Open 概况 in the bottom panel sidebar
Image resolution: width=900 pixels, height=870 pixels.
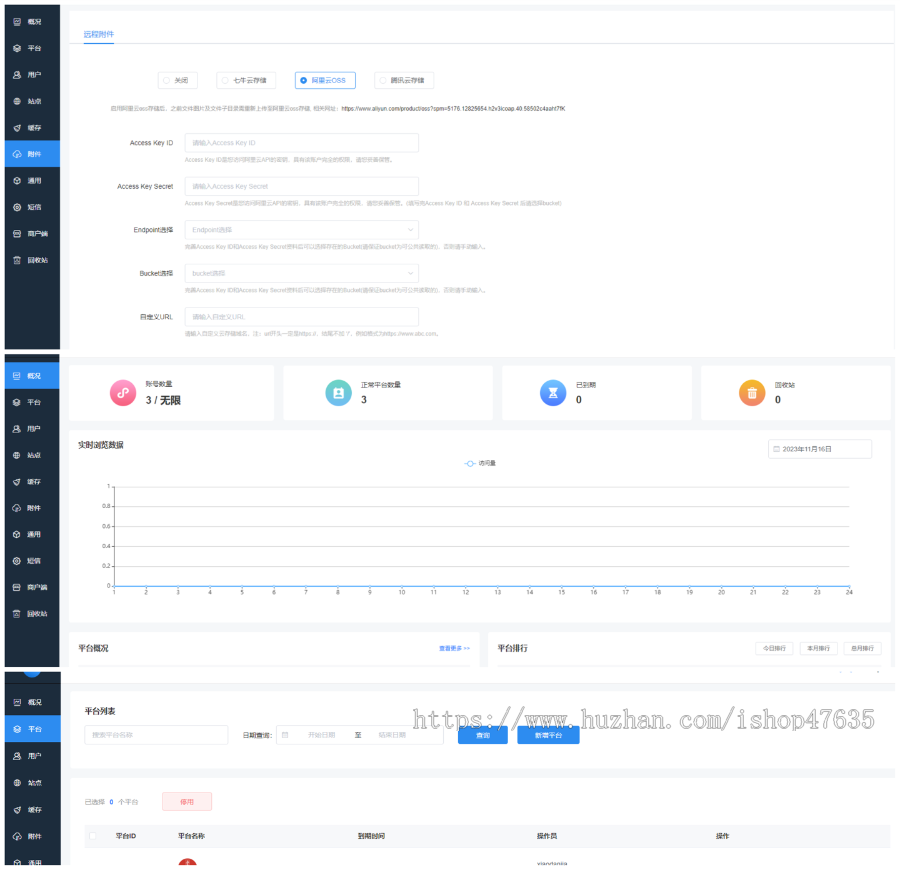pyautogui.click(x=32, y=702)
